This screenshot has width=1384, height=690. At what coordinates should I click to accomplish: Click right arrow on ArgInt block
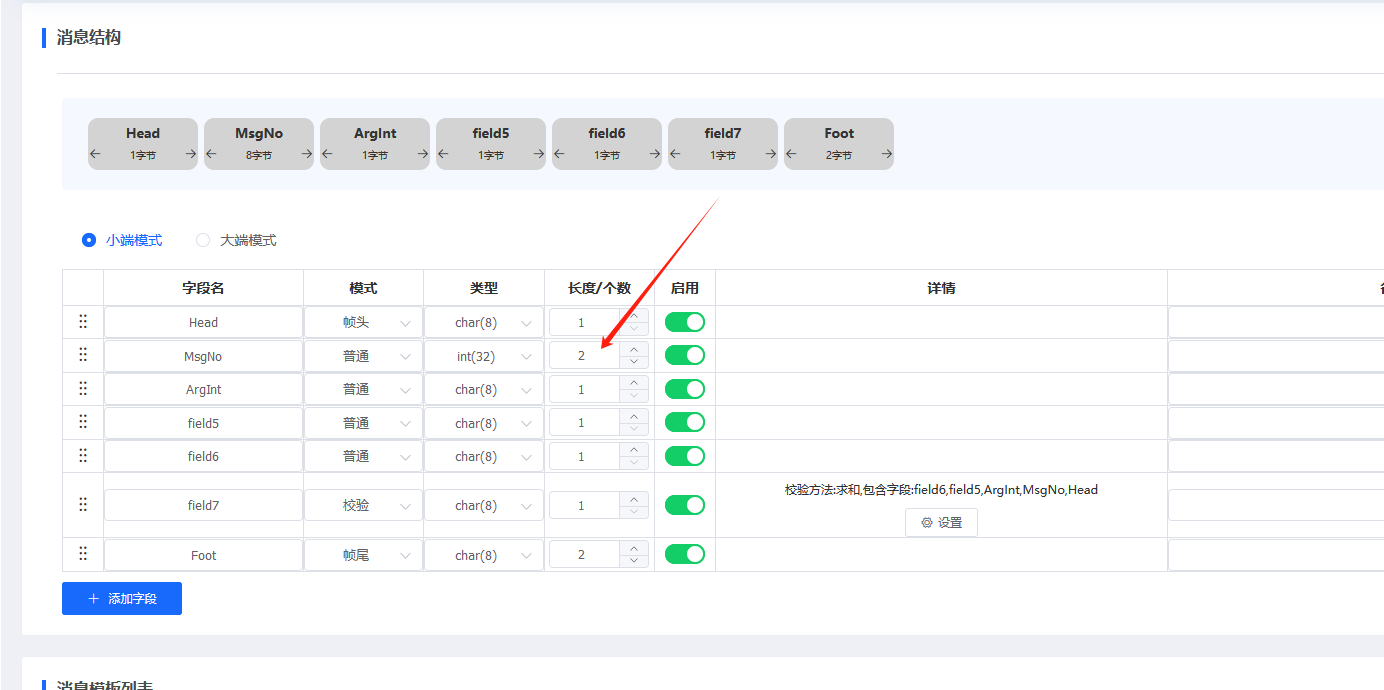tap(423, 154)
